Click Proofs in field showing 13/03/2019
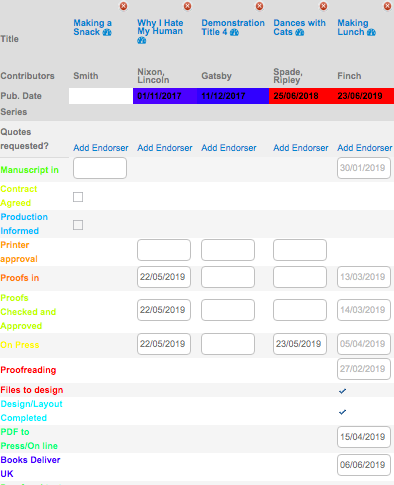The width and height of the screenshot is (394, 485). (x=364, y=277)
